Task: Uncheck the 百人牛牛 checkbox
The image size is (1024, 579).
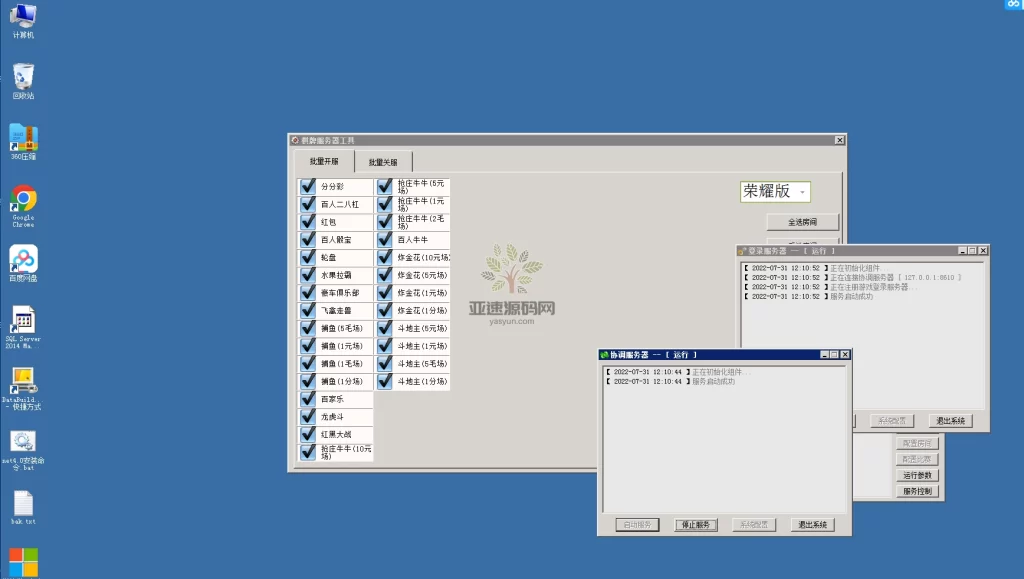Action: 385,240
